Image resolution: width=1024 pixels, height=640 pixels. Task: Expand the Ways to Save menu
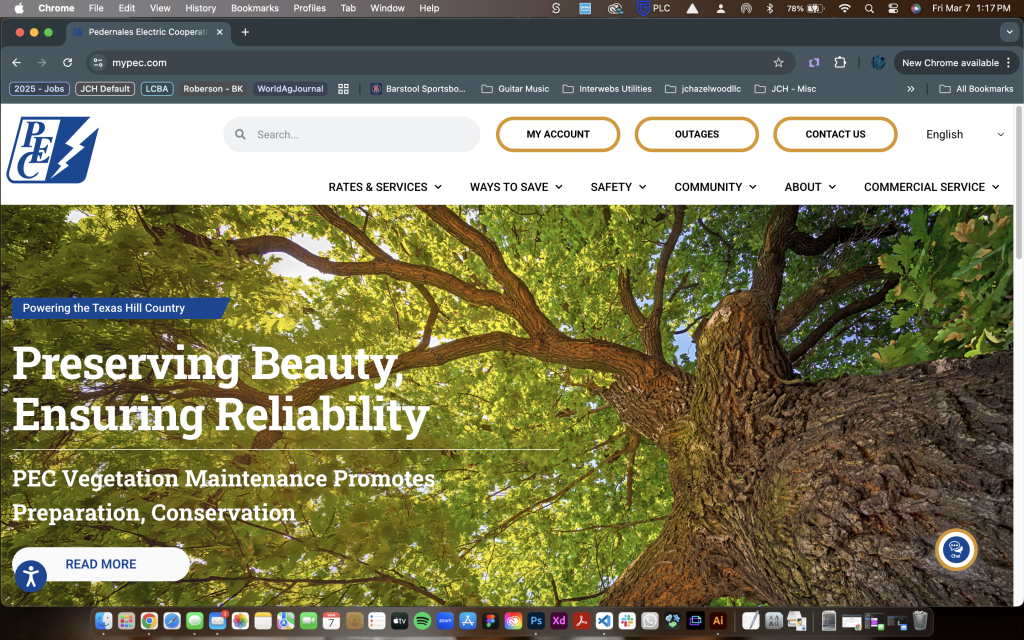pyautogui.click(x=516, y=187)
